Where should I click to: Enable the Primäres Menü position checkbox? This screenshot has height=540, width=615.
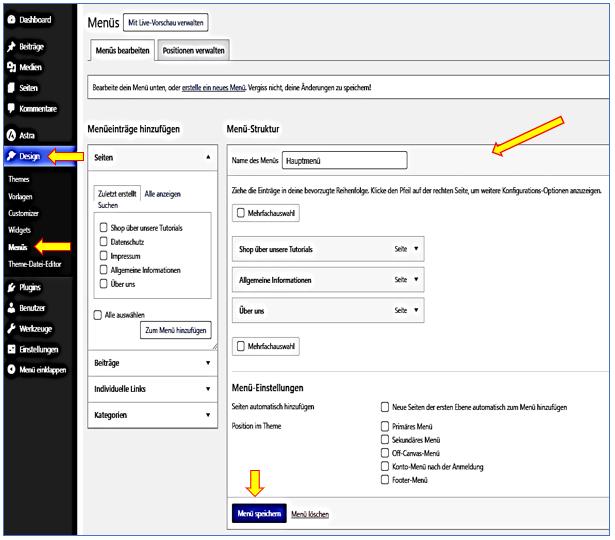[386, 425]
